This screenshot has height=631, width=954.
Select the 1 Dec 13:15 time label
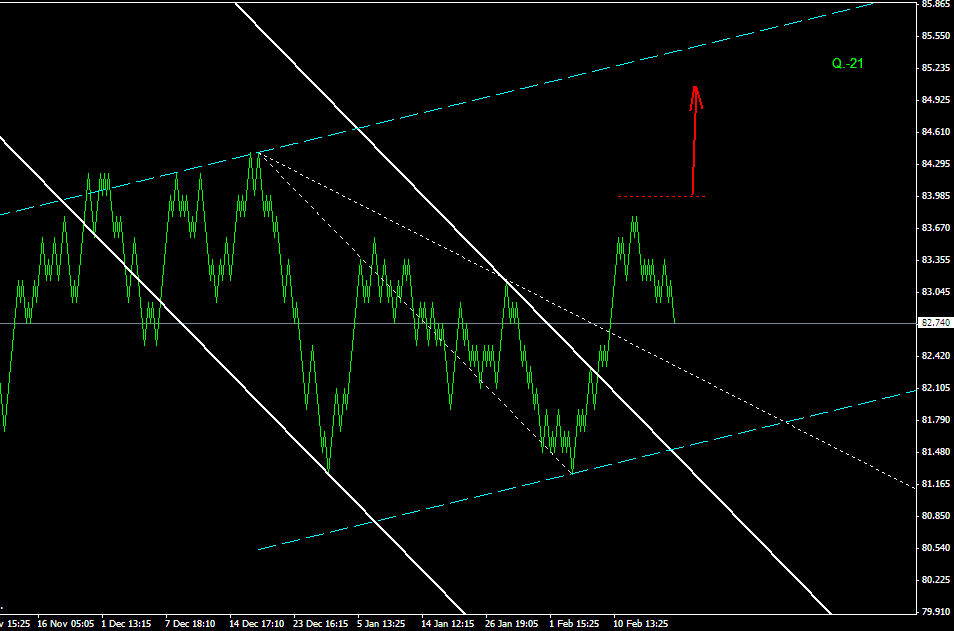click(x=126, y=624)
